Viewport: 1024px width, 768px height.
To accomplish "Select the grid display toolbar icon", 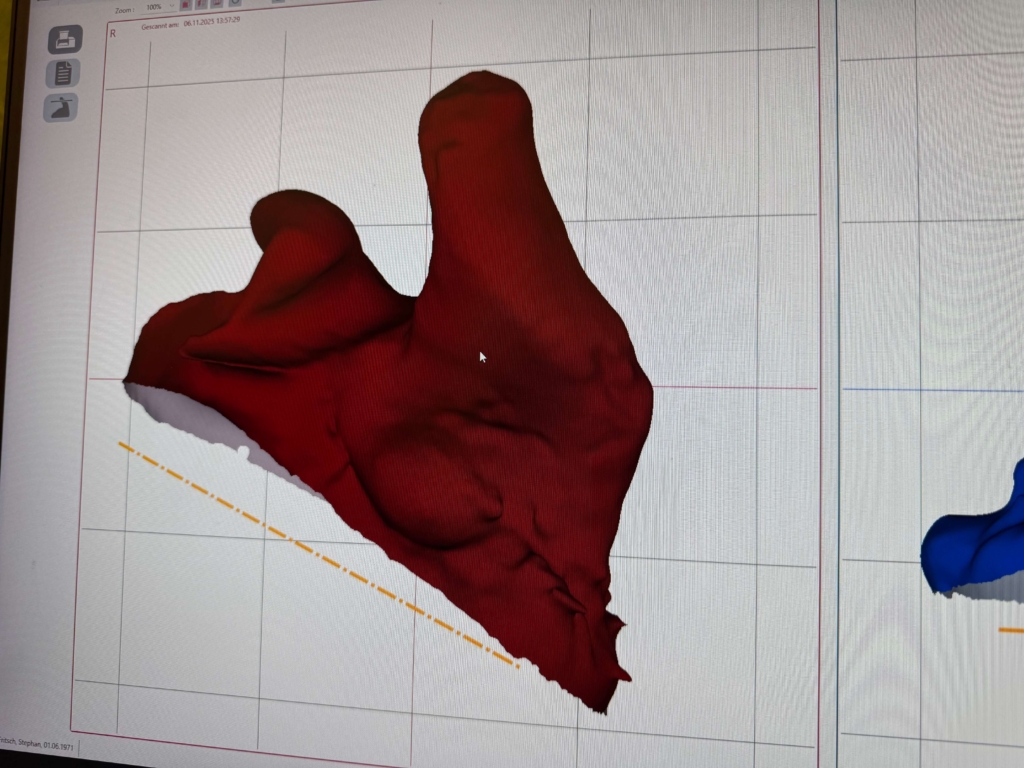I will point(219,4).
